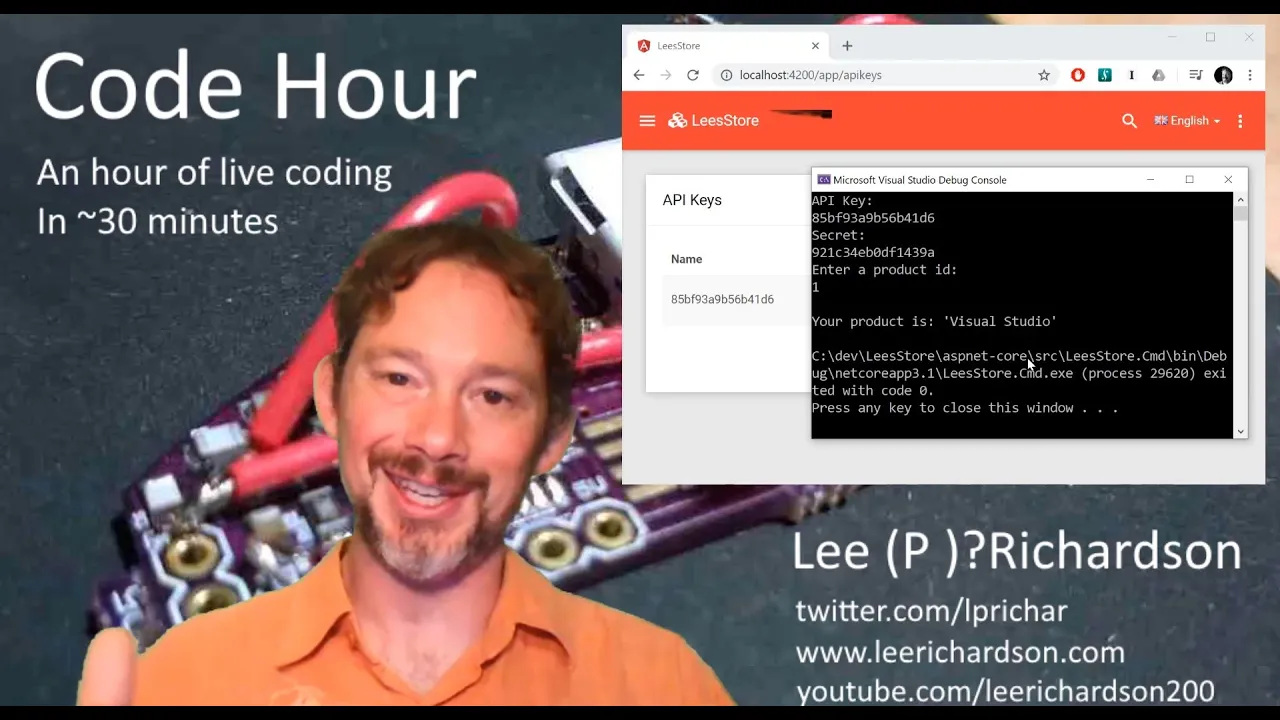Click the youtube.com/leerichardson200 text
The image size is (1280, 720).
1005,691
